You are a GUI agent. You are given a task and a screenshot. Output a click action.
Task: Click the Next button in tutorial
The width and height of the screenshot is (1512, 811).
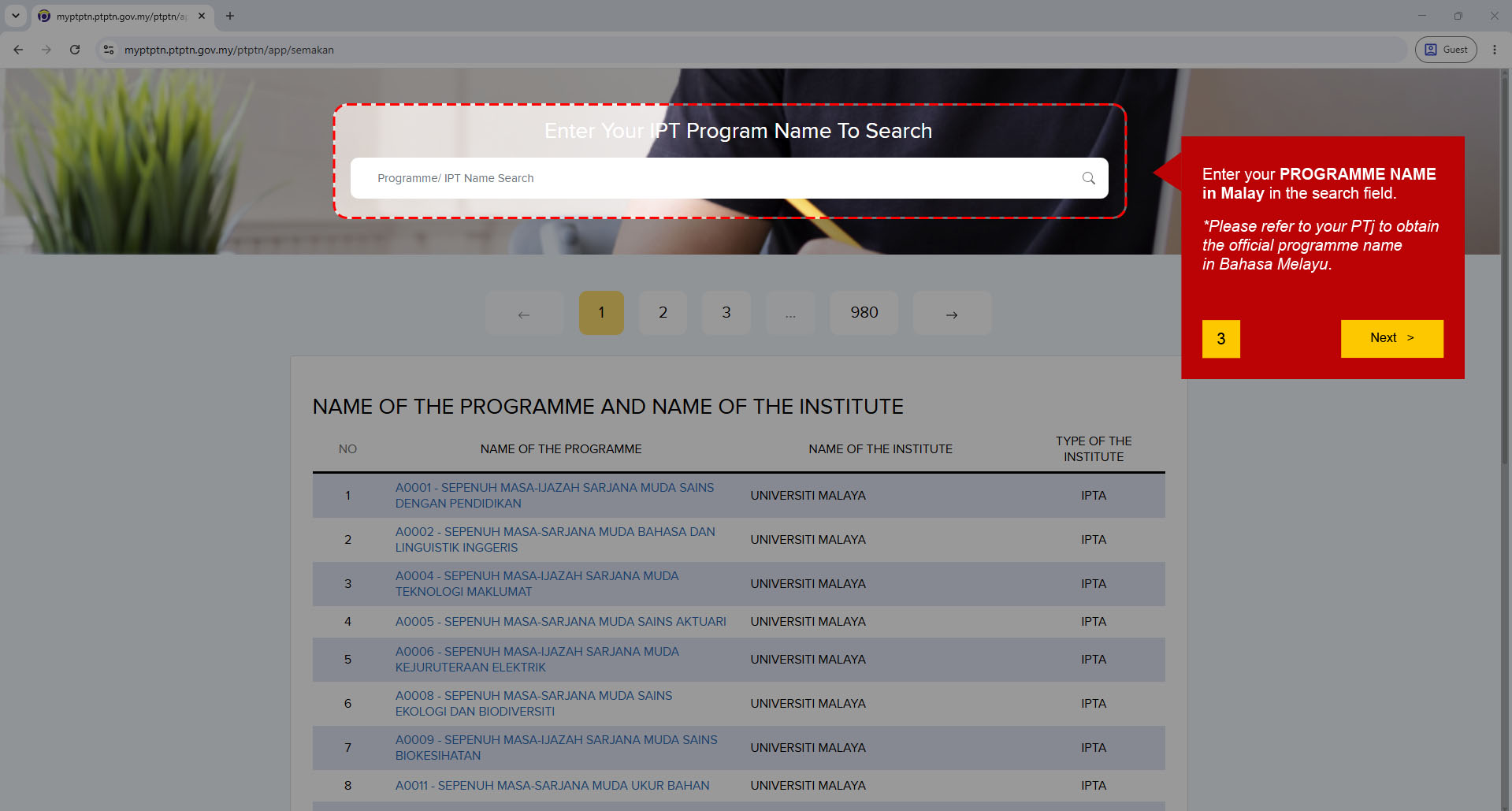pyautogui.click(x=1391, y=338)
